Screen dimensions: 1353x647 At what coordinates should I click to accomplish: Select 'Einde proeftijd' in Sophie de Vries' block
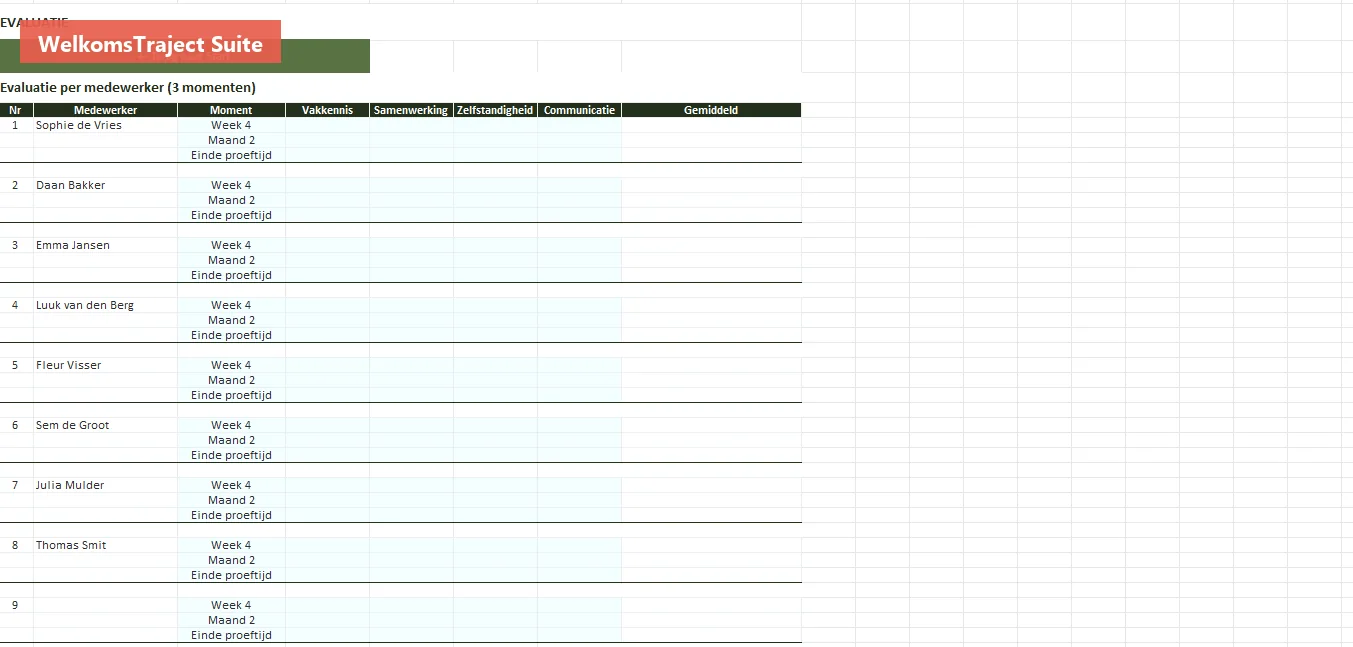coord(231,155)
